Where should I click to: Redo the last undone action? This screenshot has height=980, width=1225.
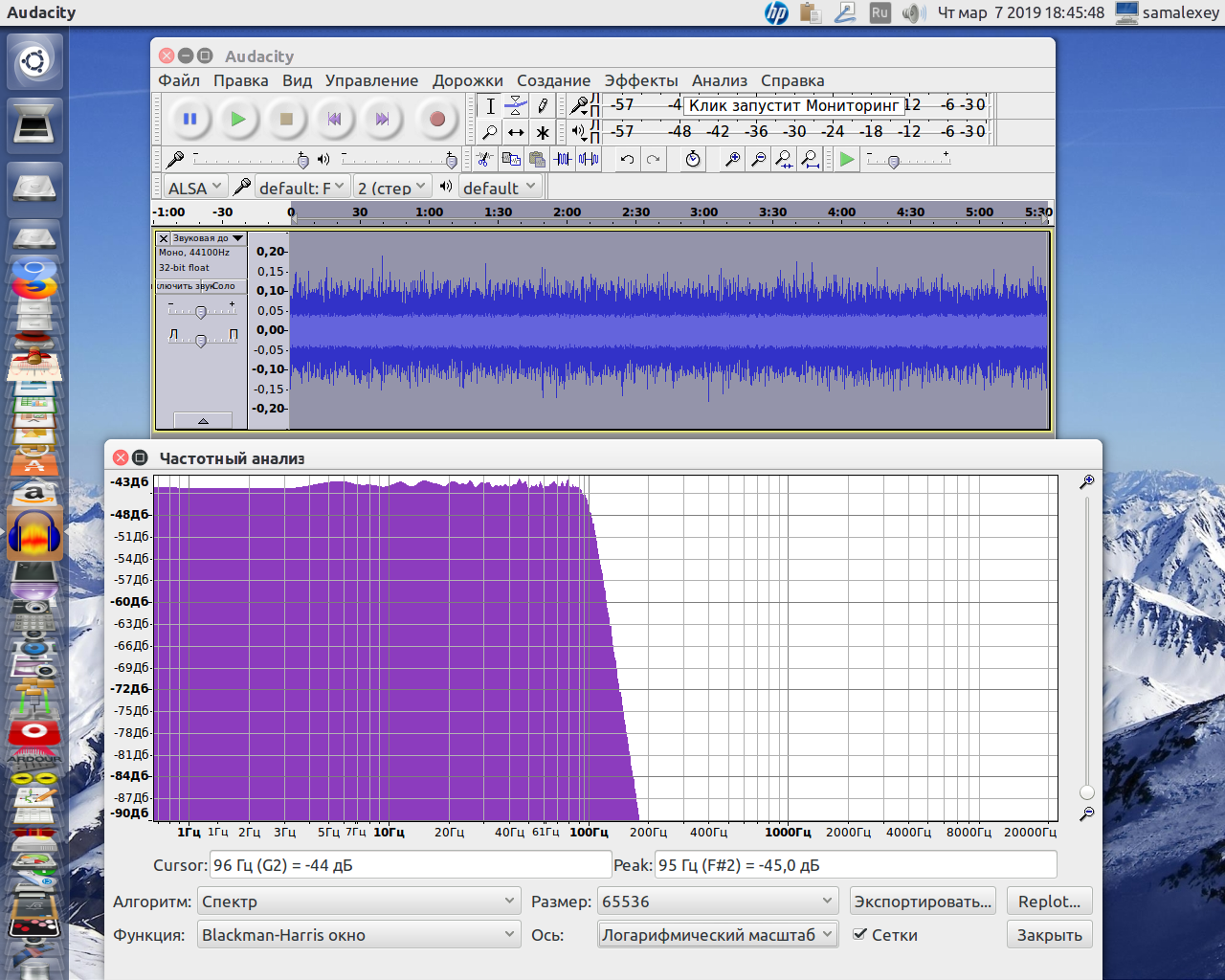click(653, 159)
